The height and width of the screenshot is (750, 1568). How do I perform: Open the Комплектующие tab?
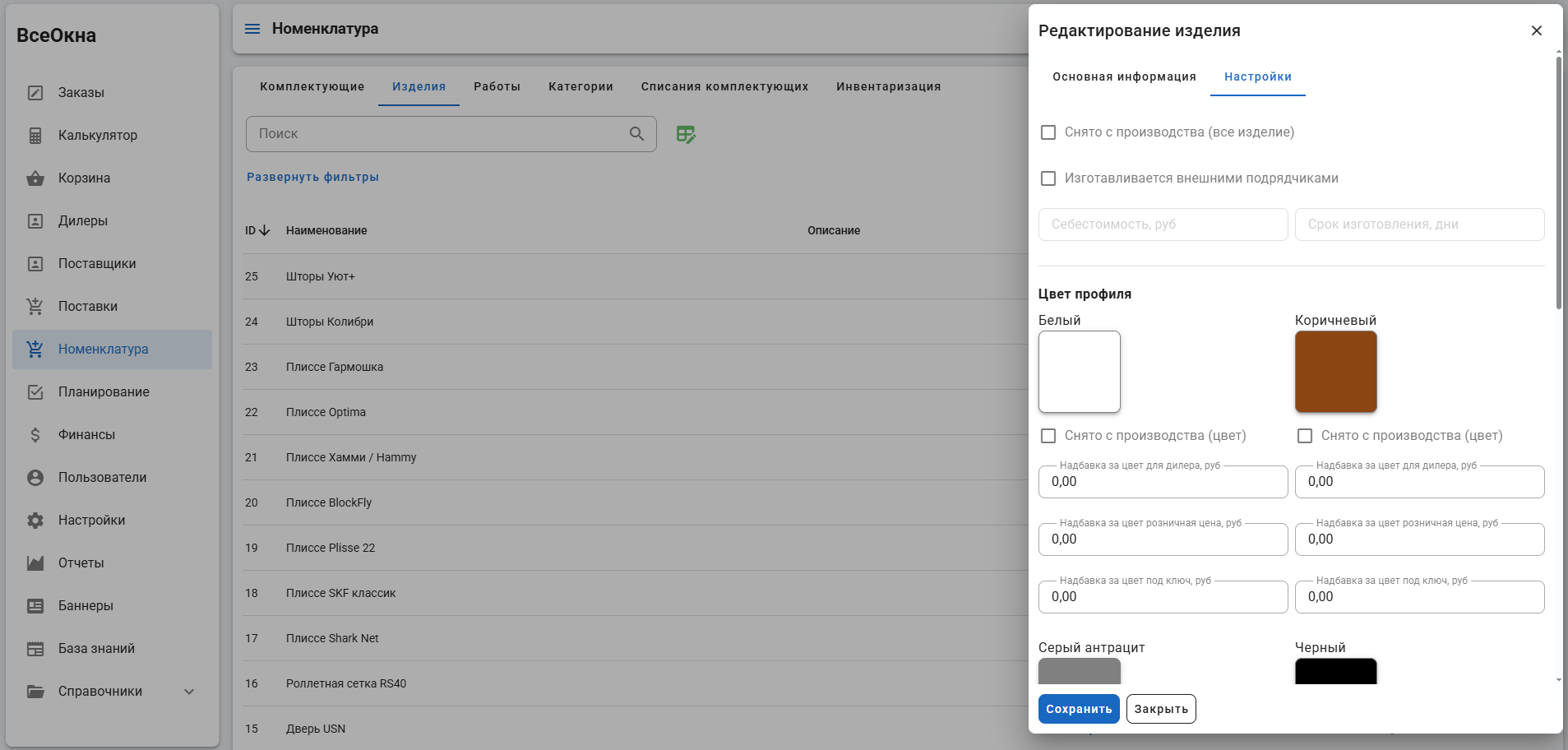coord(312,86)
